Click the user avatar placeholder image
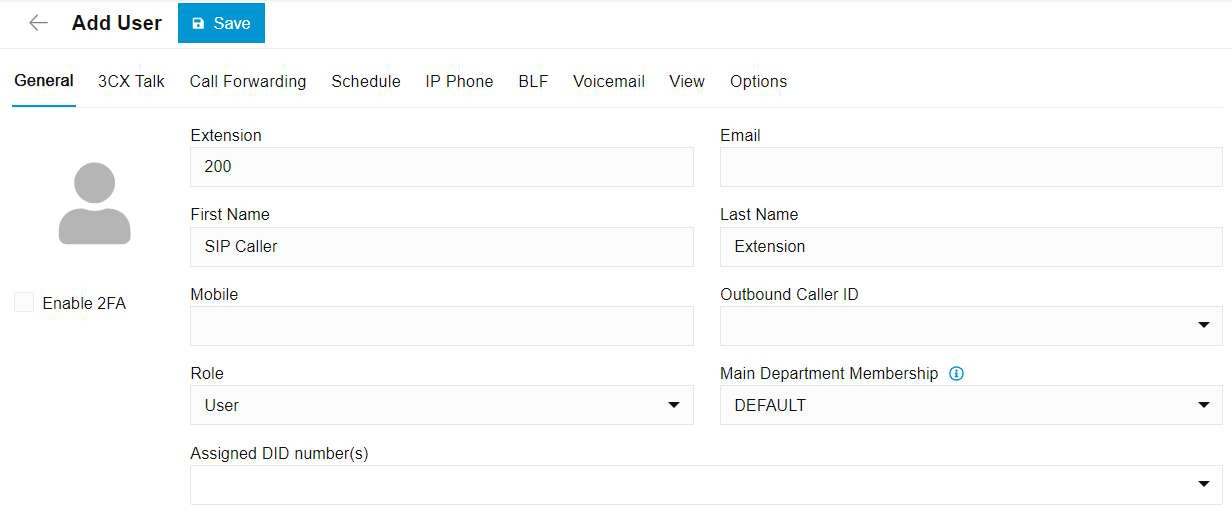Viewport: 1232px width, 514px height. click(x=95, y=204)
